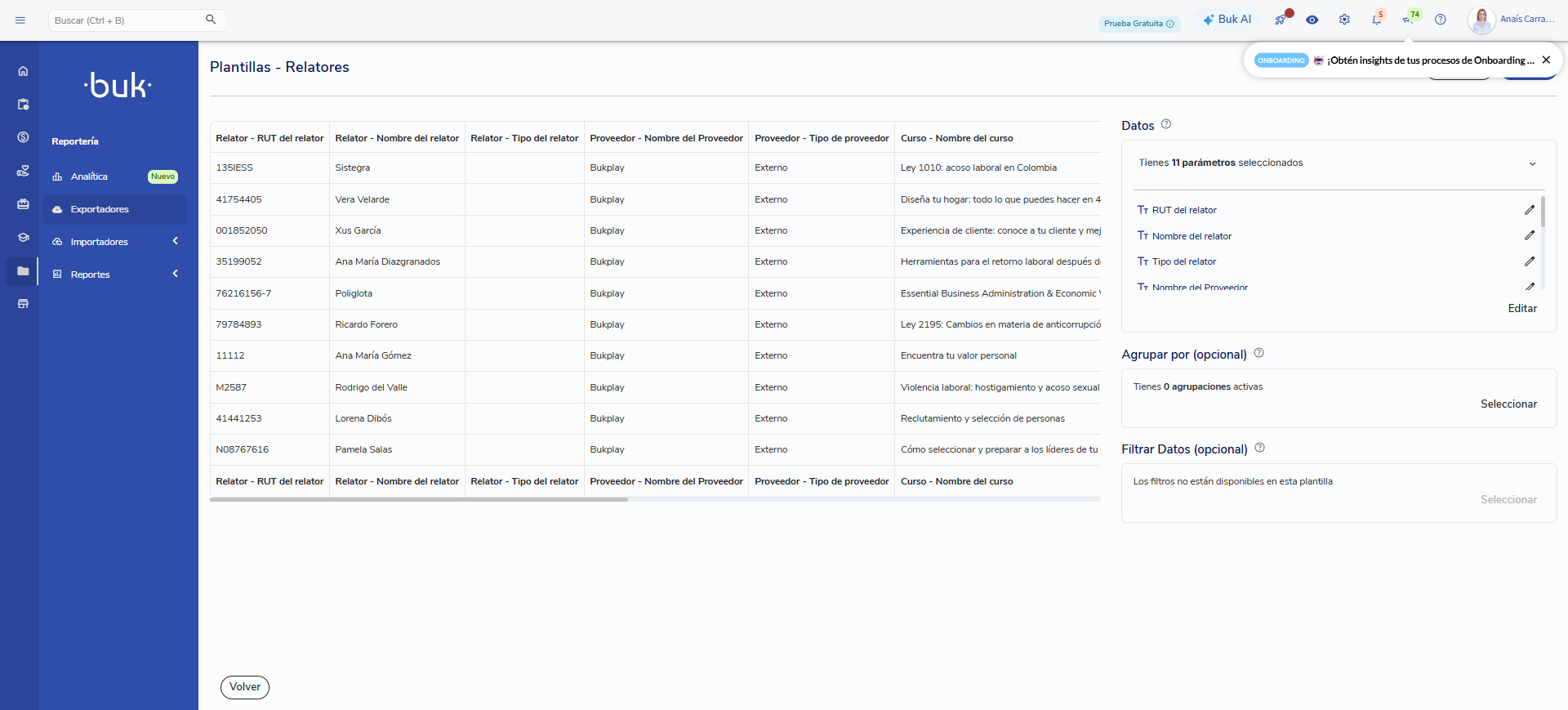Viewport: 1568px width, 710px height.
Task: Open the gift card sidebar icon
Action: coord(23,204)
